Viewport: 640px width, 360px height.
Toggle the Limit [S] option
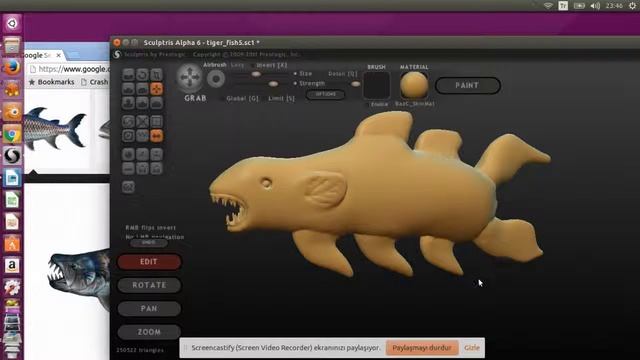[x=281, y=98]
